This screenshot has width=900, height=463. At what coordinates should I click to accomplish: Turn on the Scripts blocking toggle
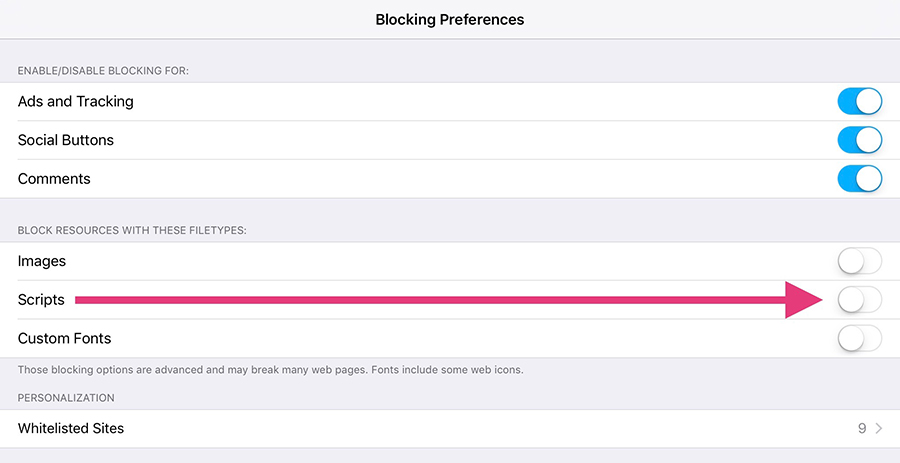(x=859, y=300)
